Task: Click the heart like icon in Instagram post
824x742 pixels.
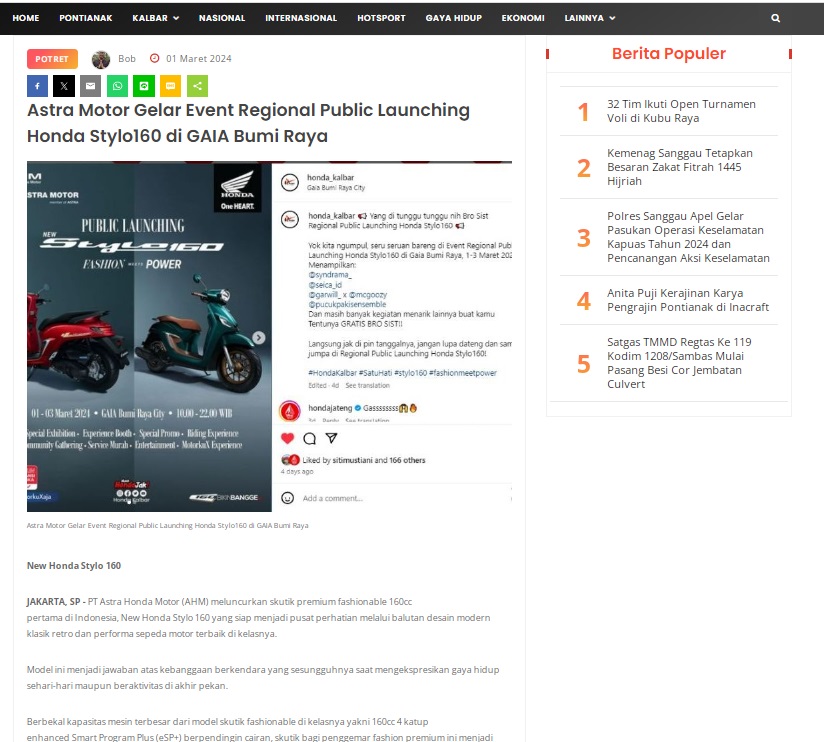Action: [x=287, y=438]
